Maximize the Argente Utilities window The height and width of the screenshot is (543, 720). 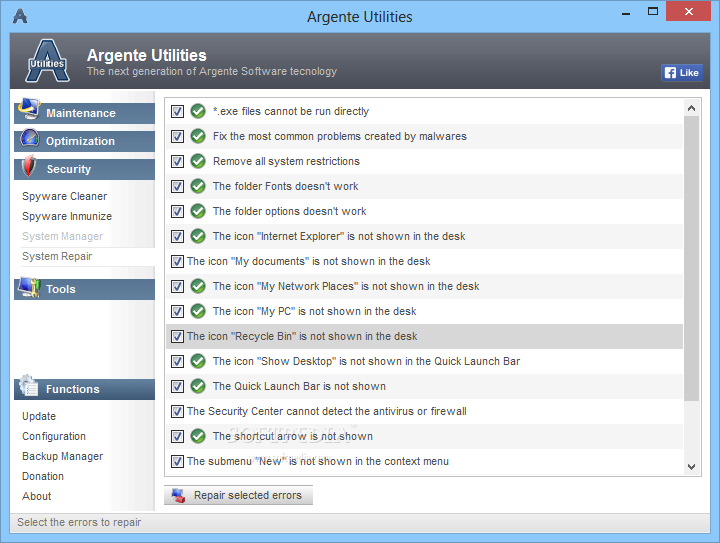[x=652, y=11]
